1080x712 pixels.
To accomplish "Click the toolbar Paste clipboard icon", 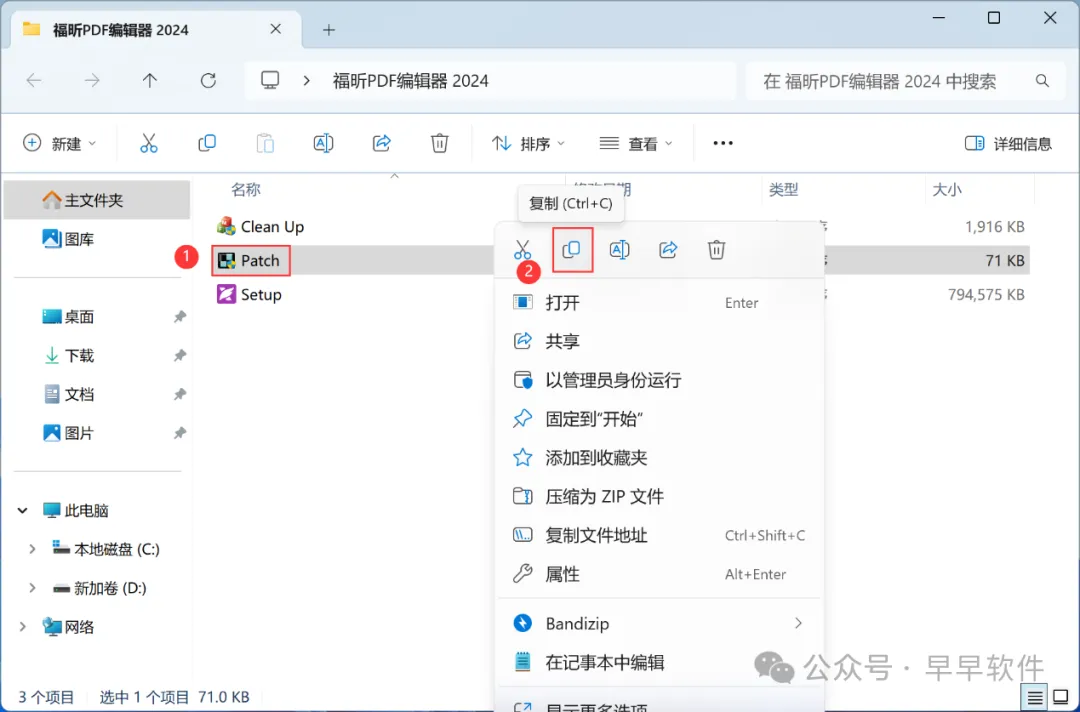I will pyautogui.click(x=265, y=143).
